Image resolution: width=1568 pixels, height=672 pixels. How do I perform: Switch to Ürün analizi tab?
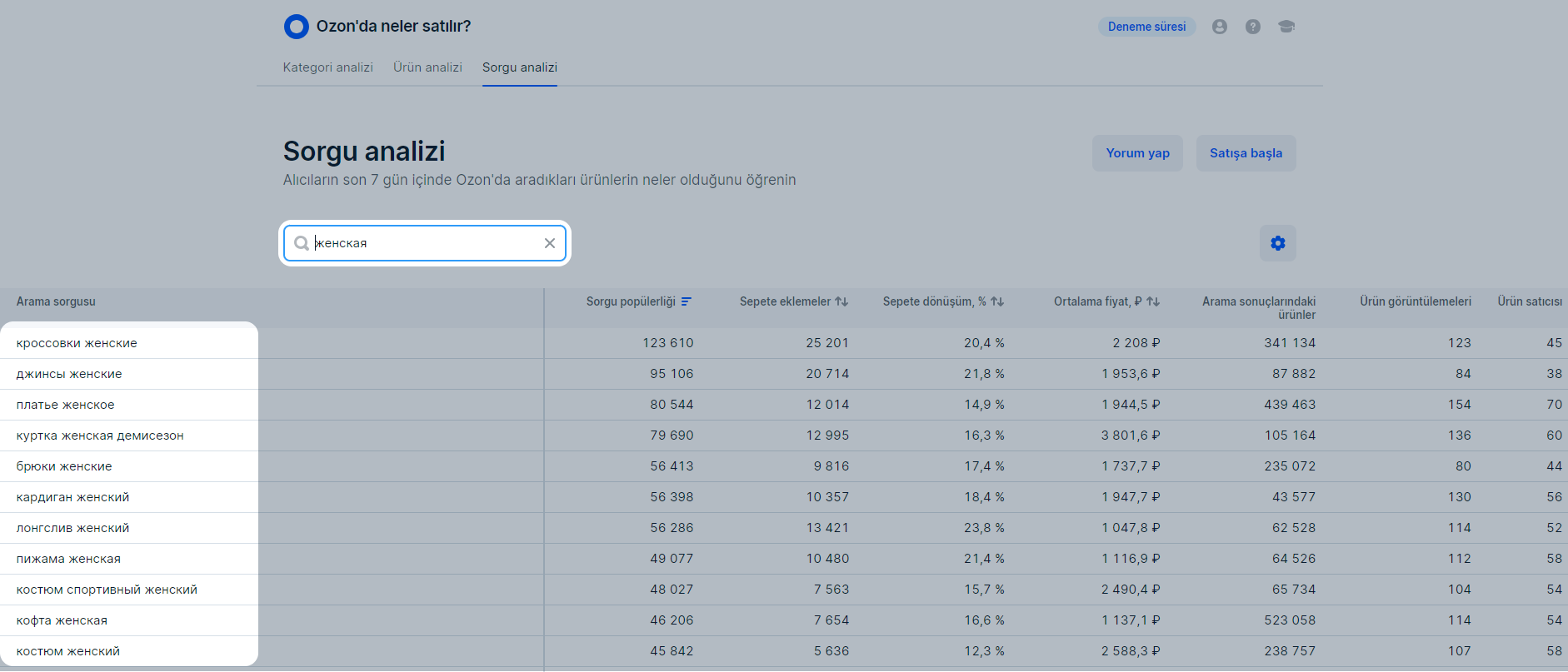(427, 67)
